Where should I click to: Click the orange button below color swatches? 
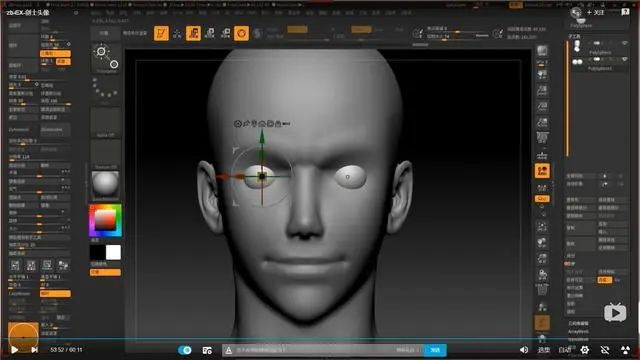pyautogui.click(x=105, y=272)
